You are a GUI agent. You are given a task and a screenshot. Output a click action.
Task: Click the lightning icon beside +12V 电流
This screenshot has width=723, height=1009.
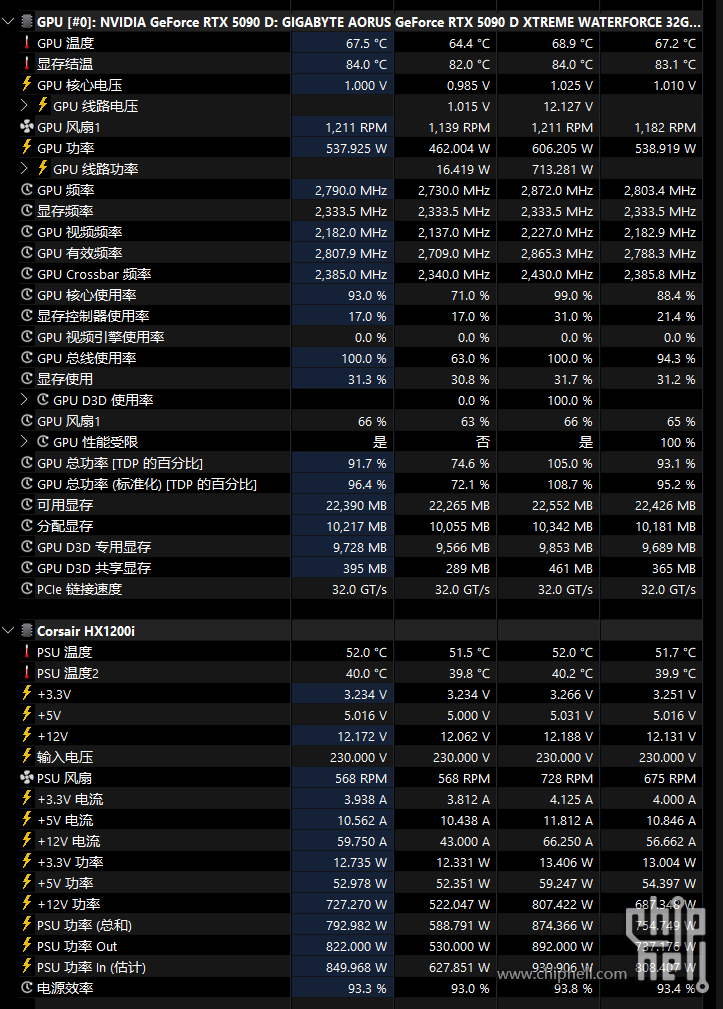point(26,841)
